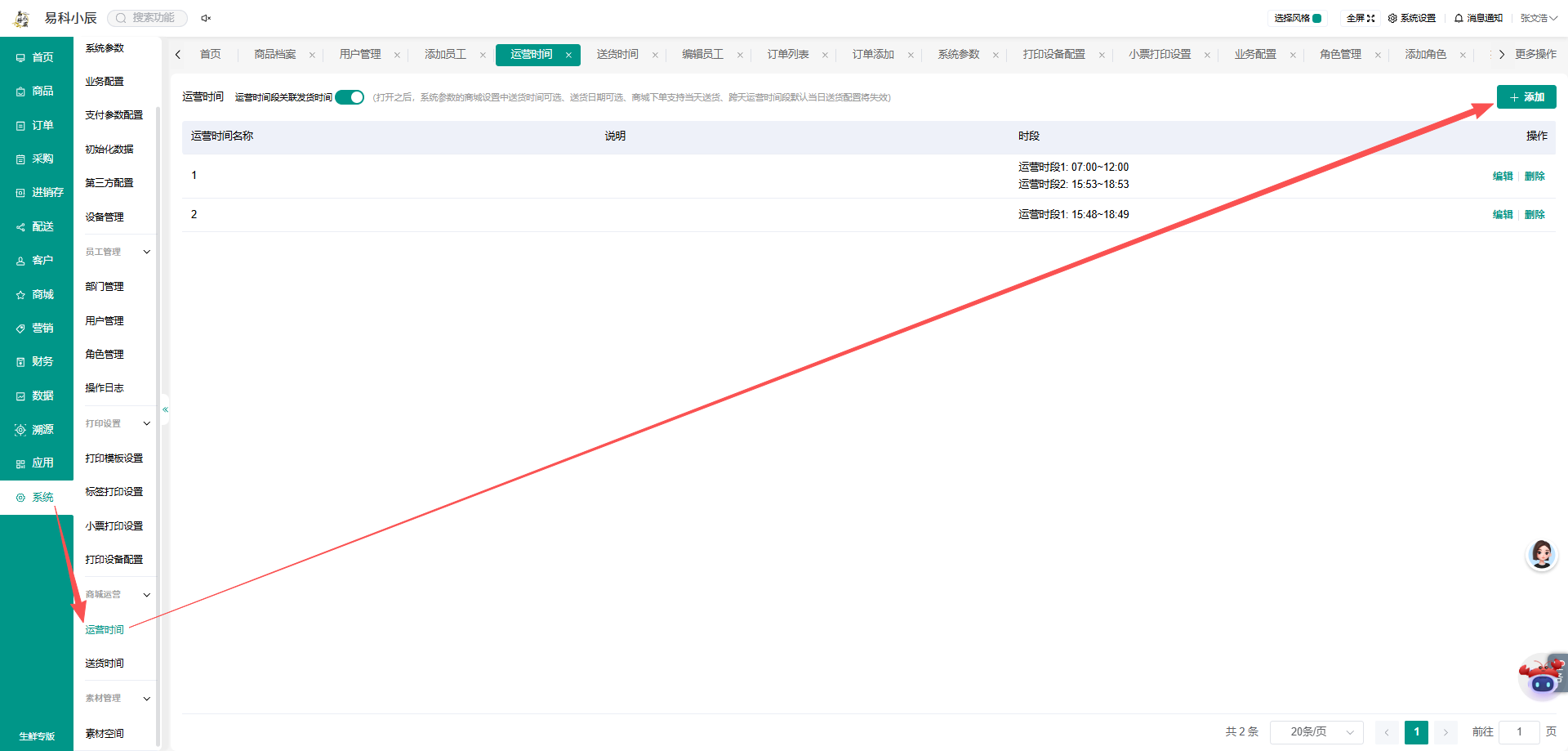The width and height of the screenshot is (1568, 751).
Task: Open the robot assistant icon
Action: [1542, 677]
